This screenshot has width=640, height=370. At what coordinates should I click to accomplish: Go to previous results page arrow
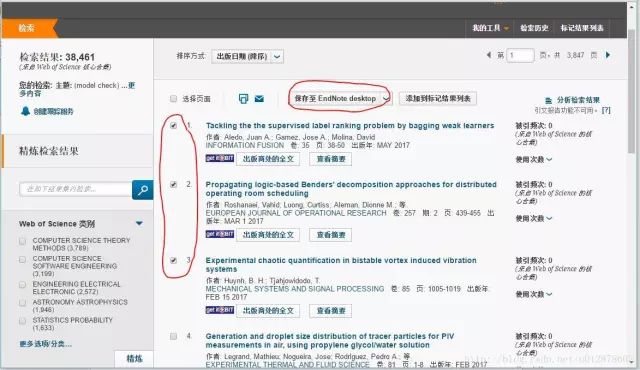pos(489,55)
